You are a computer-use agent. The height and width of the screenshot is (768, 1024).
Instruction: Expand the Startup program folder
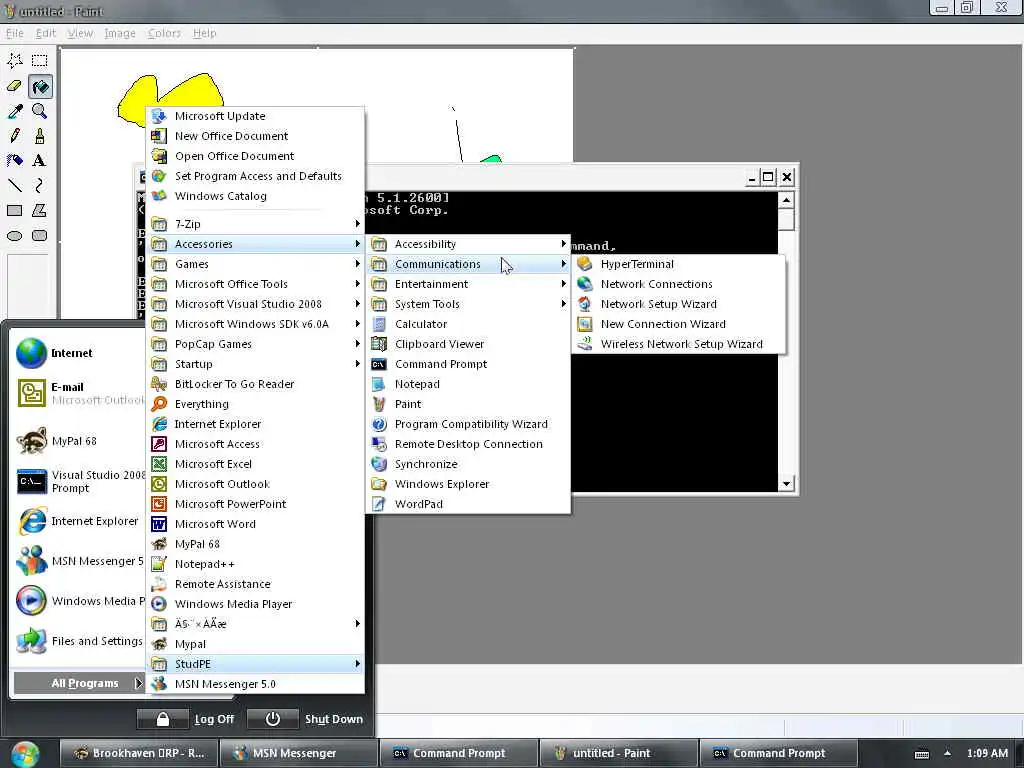(x=255, y=364)
